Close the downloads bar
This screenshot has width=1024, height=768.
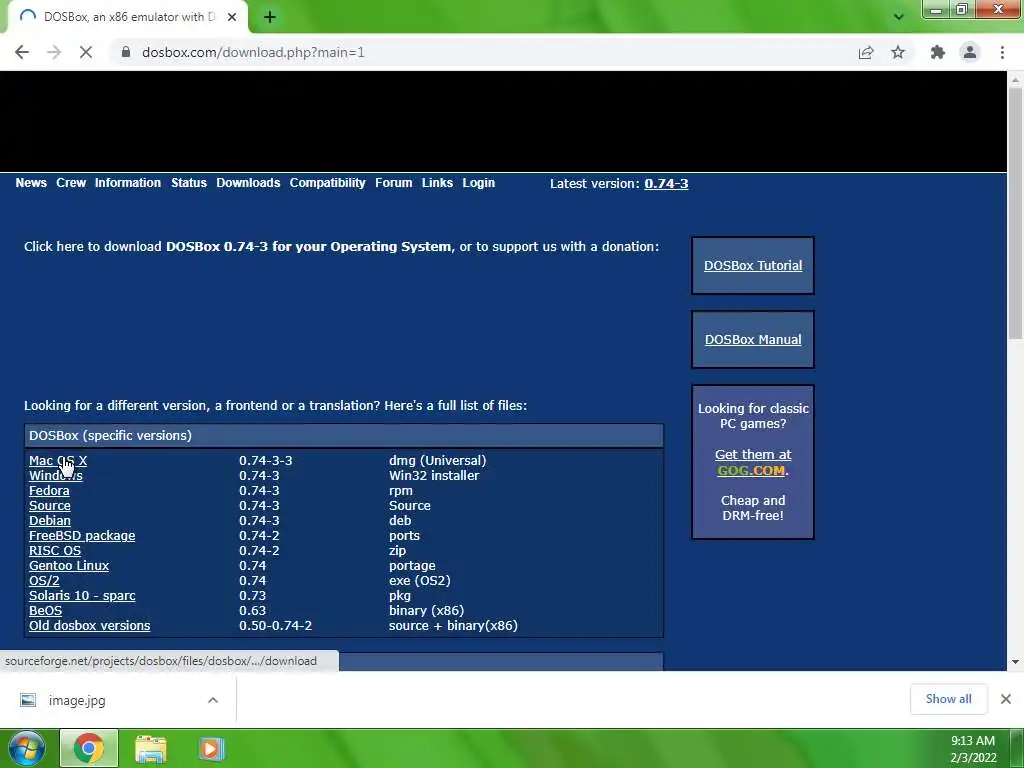pyautogui.click(x=1006, y=699)
